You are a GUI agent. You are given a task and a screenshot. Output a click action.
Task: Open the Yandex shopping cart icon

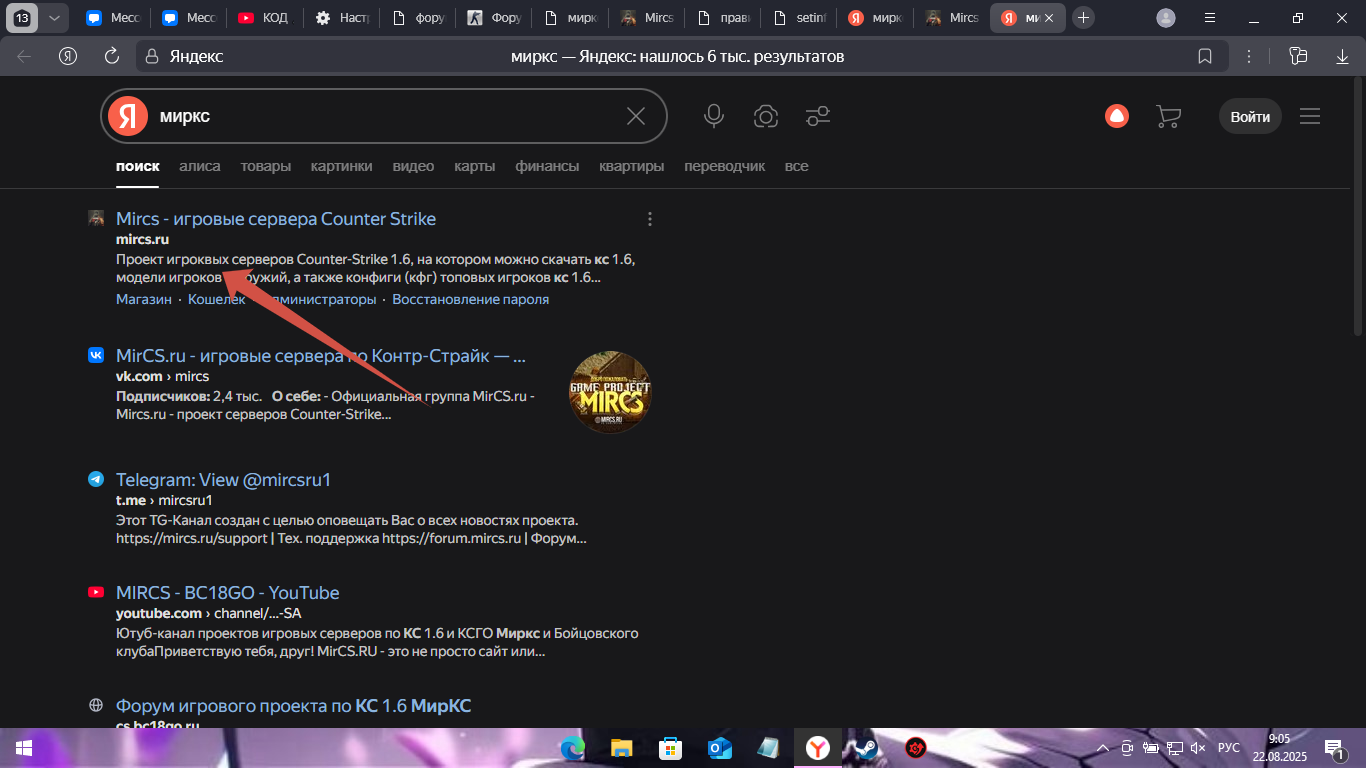click(x=1168, y=116)
